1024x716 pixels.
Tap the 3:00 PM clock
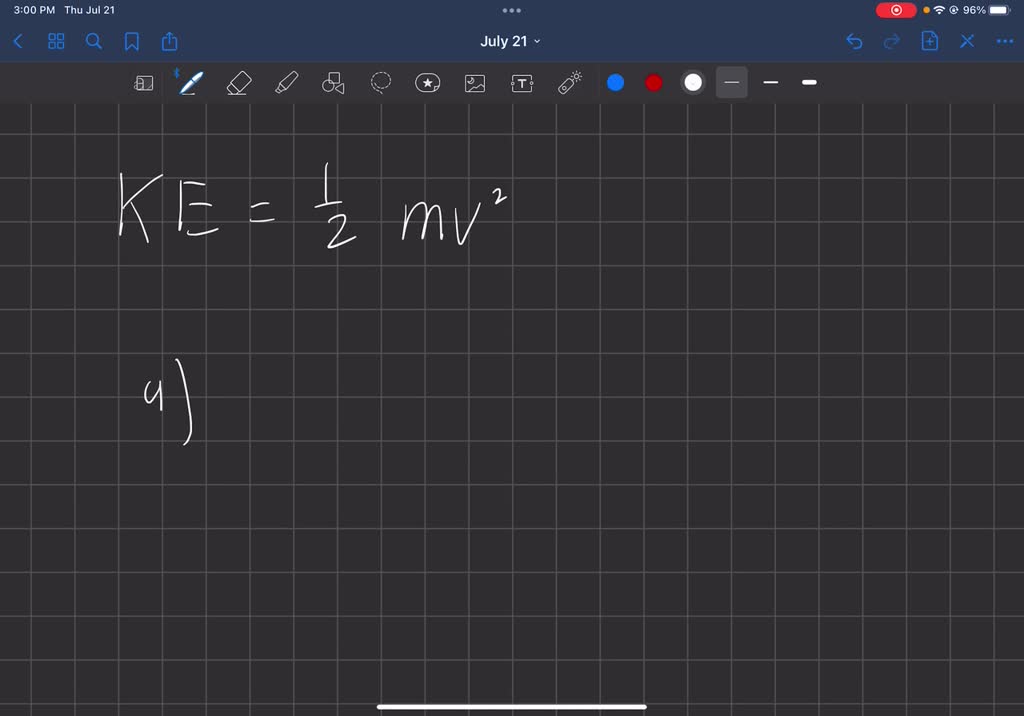point(34,10)
